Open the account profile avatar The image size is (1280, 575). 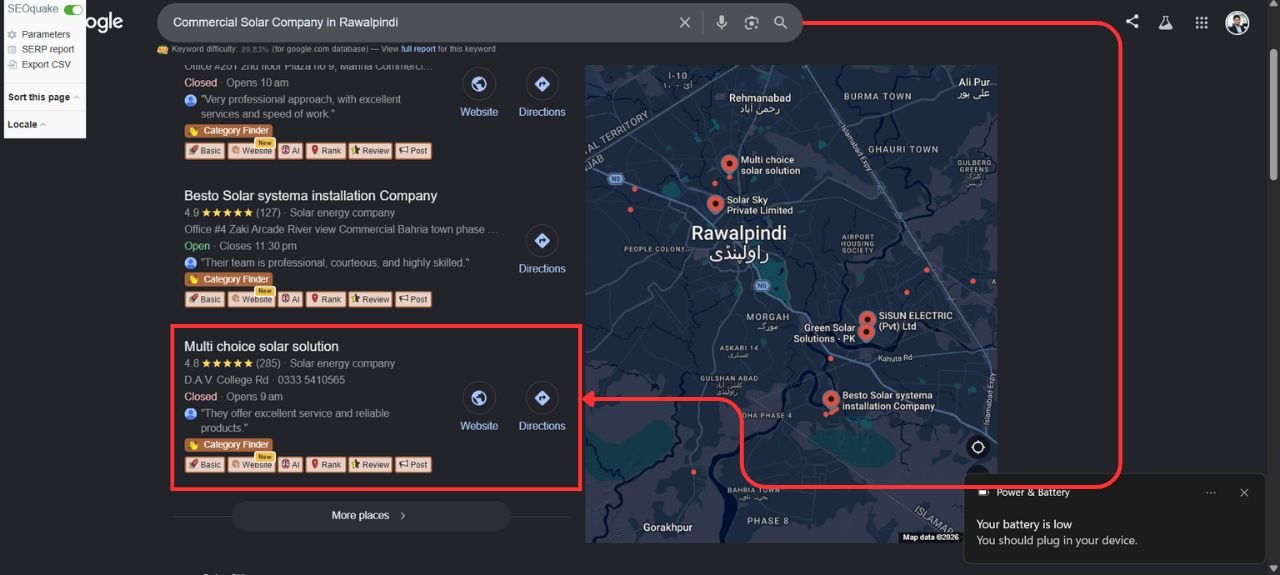tap(1238, 22)
